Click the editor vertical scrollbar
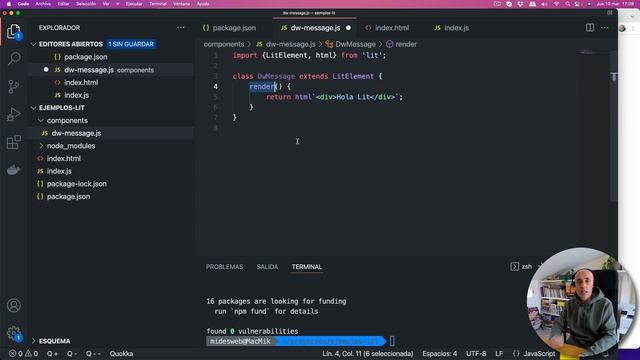The image size is (640, 360). coord(614,127)
